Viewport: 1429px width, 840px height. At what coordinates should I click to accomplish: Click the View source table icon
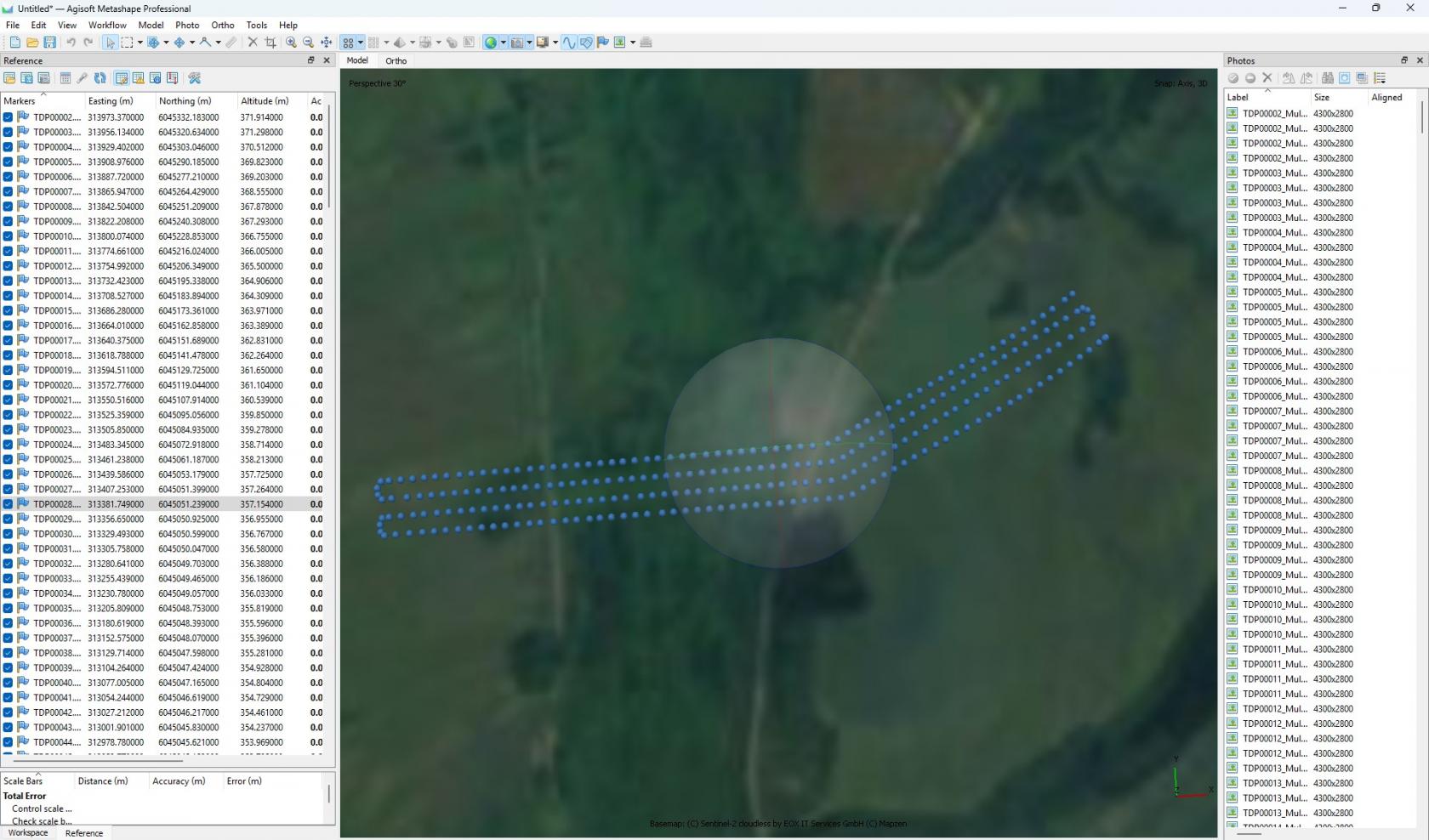pyautogui.click(x=122, y=78)
